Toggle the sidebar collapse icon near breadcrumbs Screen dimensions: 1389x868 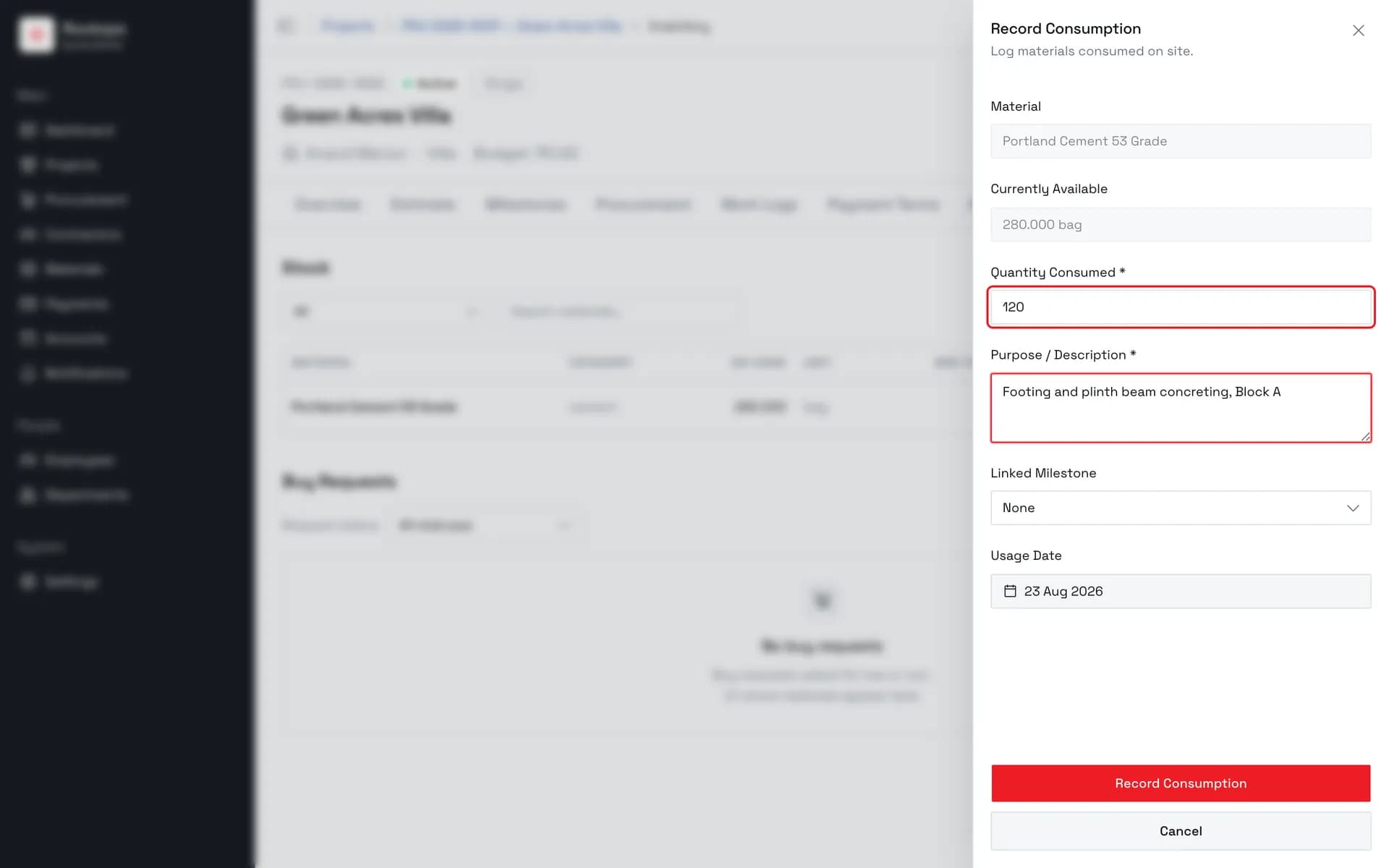285,26
